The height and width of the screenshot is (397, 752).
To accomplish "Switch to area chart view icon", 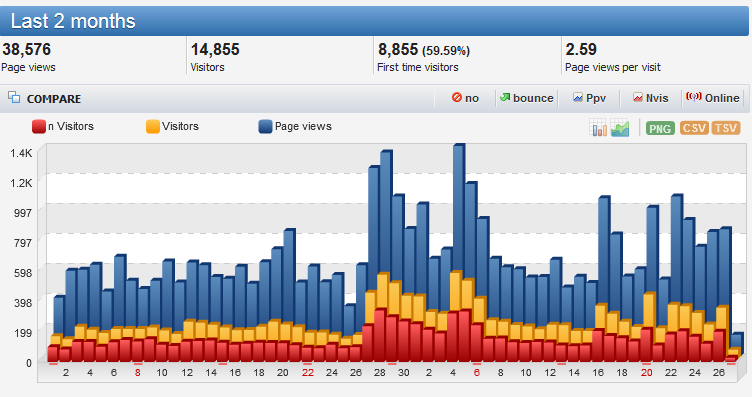I will tap(620, 128).
